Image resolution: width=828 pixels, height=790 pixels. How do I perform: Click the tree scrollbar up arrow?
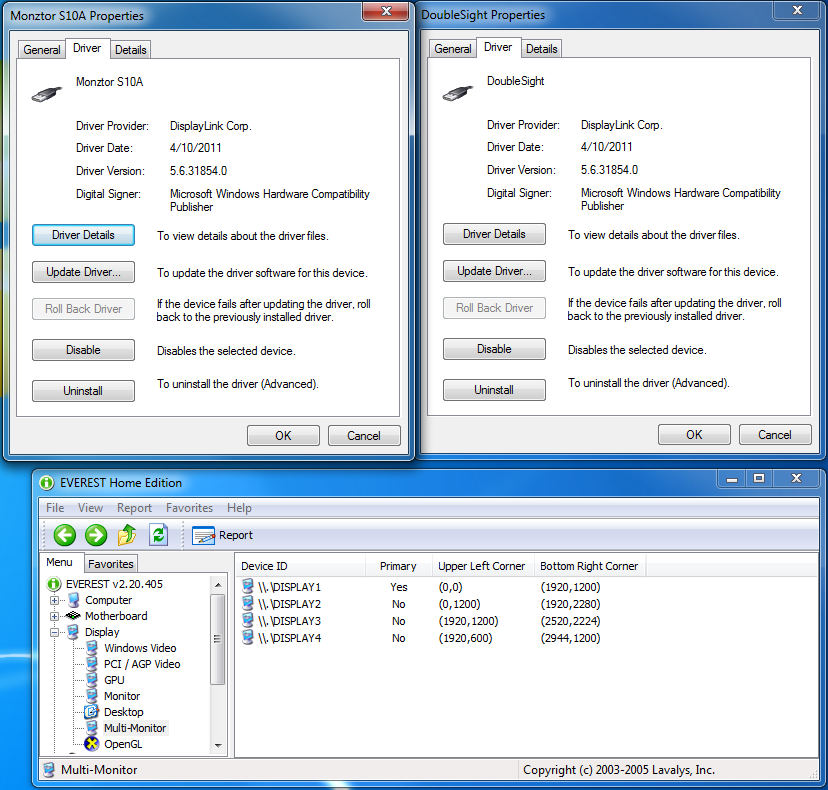218,585
